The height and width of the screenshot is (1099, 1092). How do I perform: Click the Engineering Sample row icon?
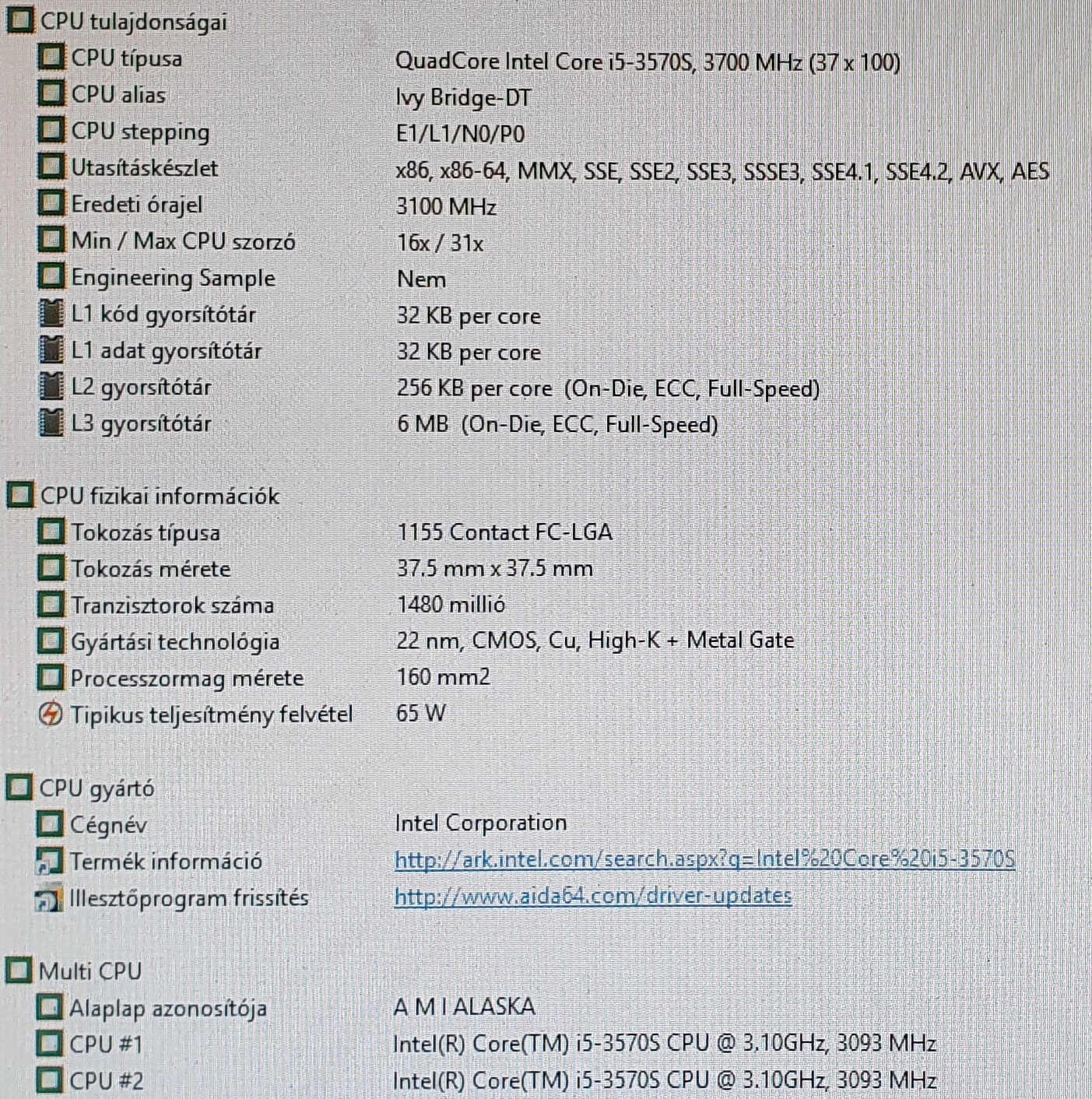point(51,276)
